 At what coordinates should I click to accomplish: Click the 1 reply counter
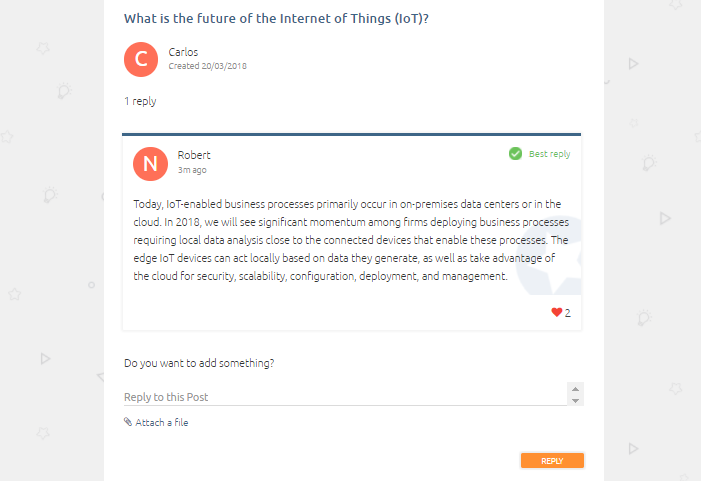140,101
